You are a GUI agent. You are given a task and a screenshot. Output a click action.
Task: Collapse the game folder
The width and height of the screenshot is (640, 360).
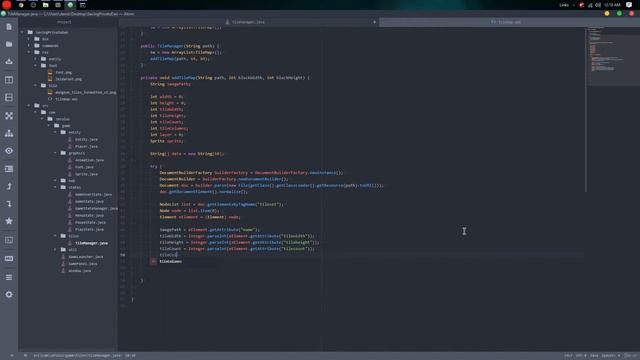(x=49, y=125)
